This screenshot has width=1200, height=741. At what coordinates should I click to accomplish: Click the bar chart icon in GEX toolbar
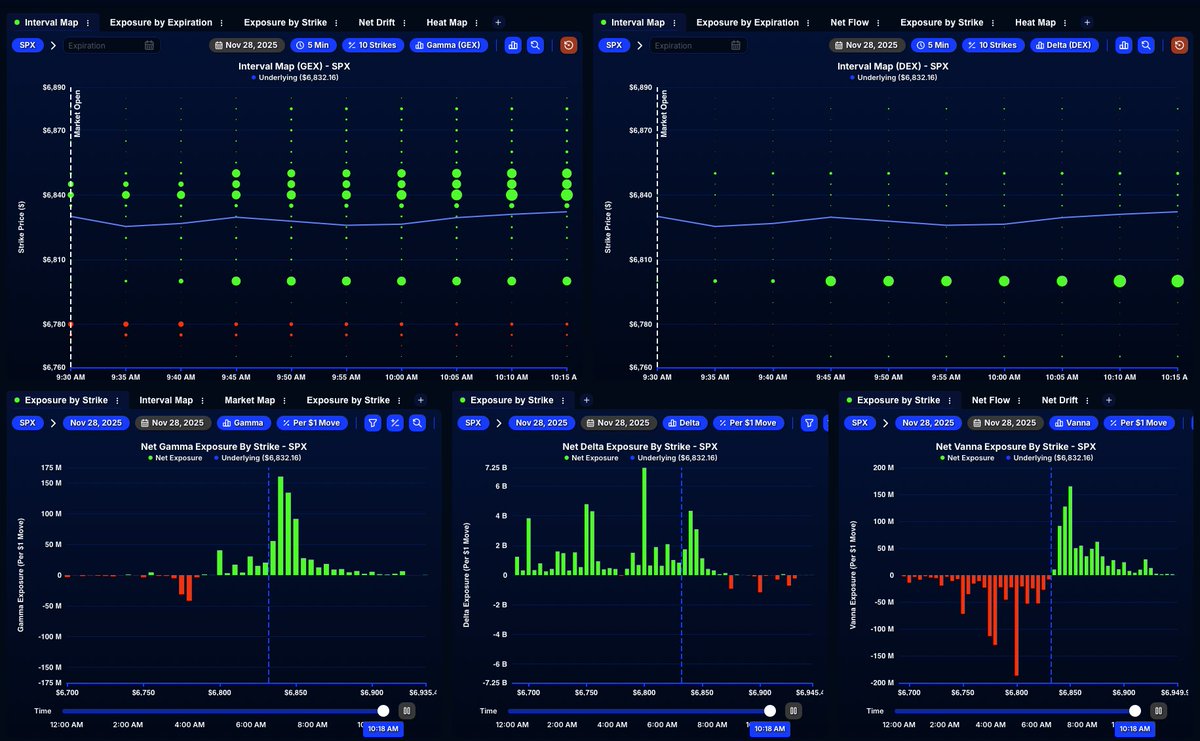coord(513,45)
